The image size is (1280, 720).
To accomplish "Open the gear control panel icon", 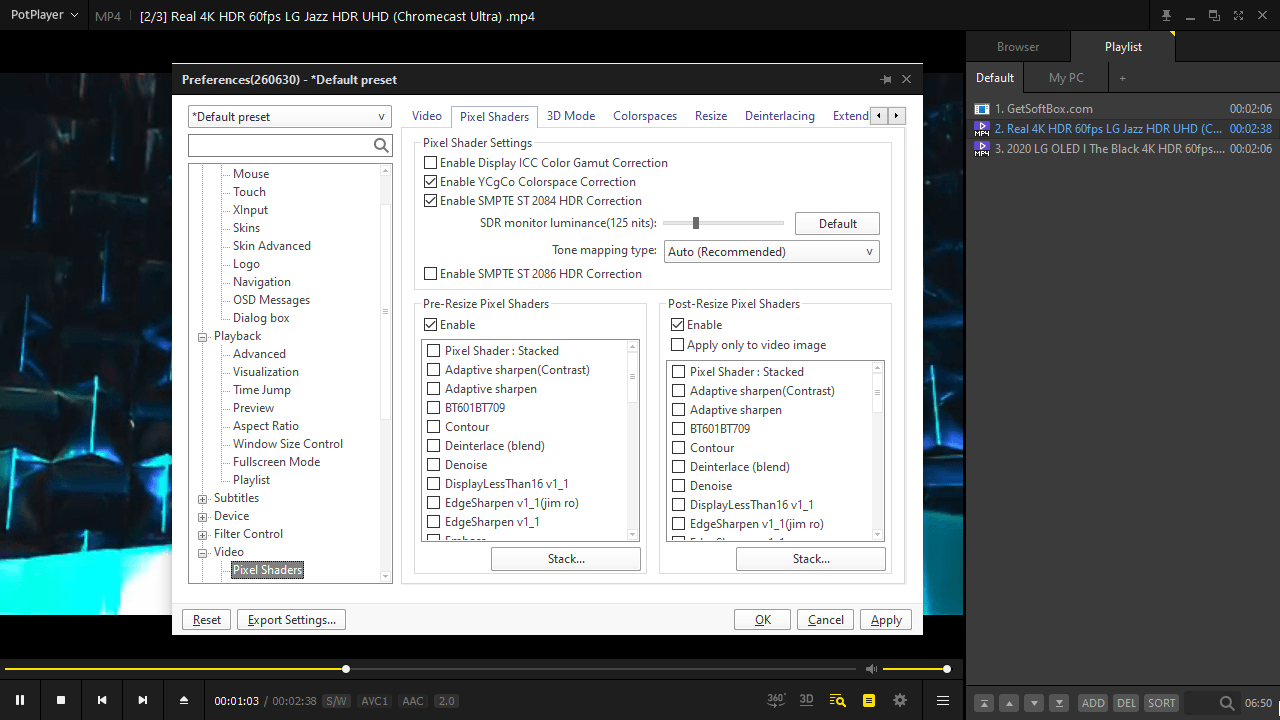I will pos(900,701).
